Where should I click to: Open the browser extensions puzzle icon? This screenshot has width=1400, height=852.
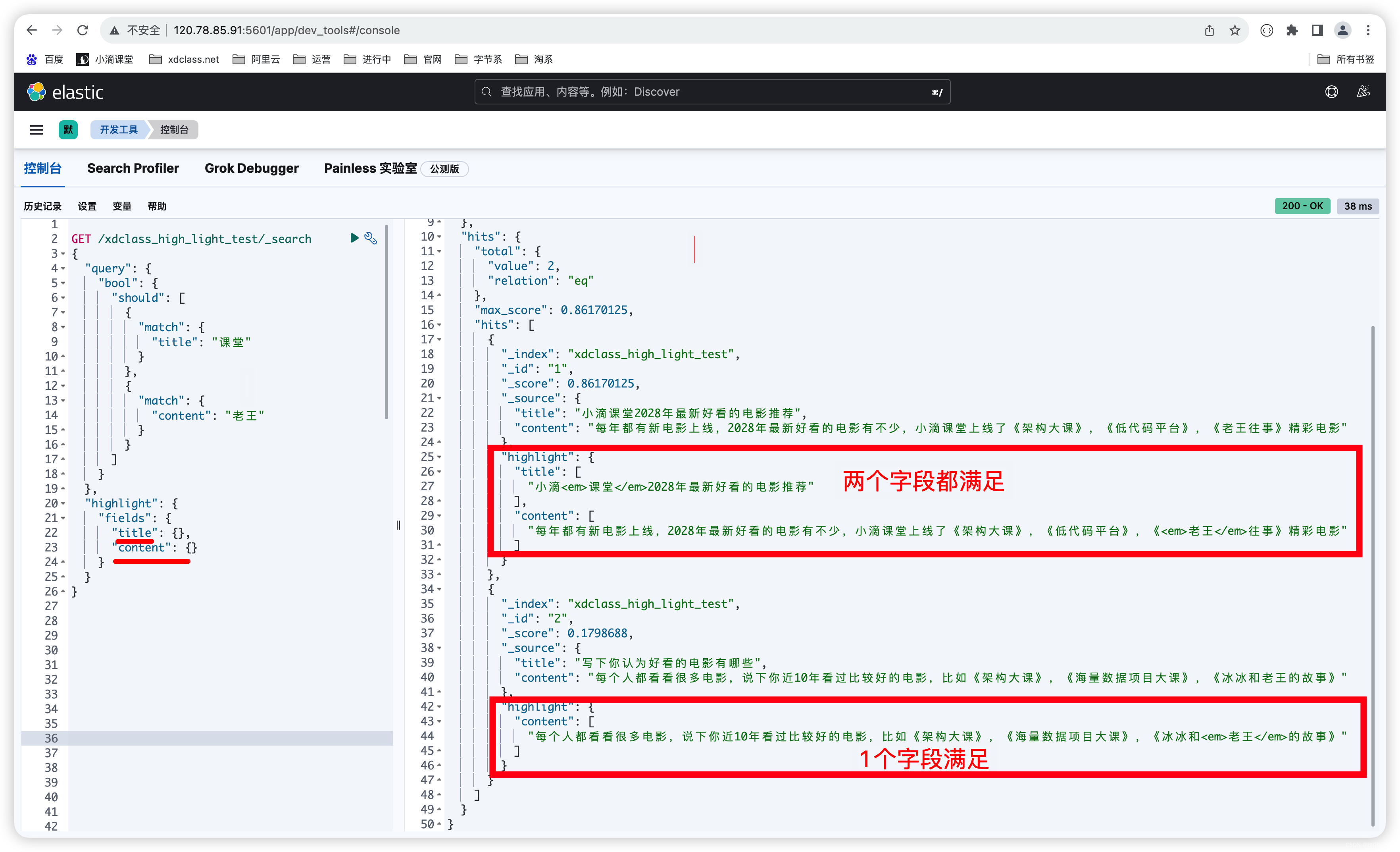coord(1292,30)
